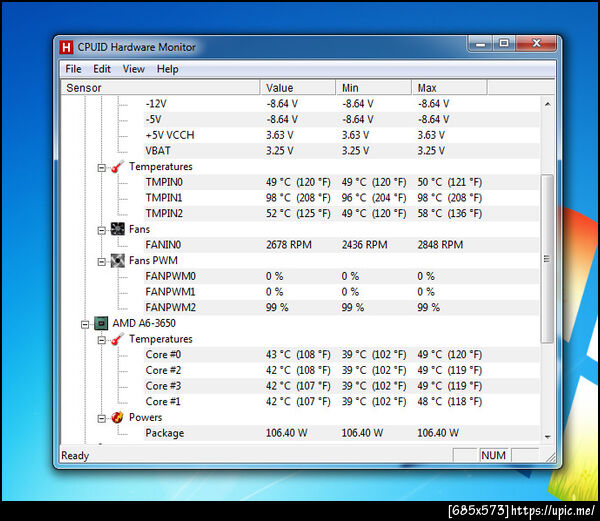Click the 2848 RPM max value
Viewport: 600px width, 521px height.
(x=440, y=245)
